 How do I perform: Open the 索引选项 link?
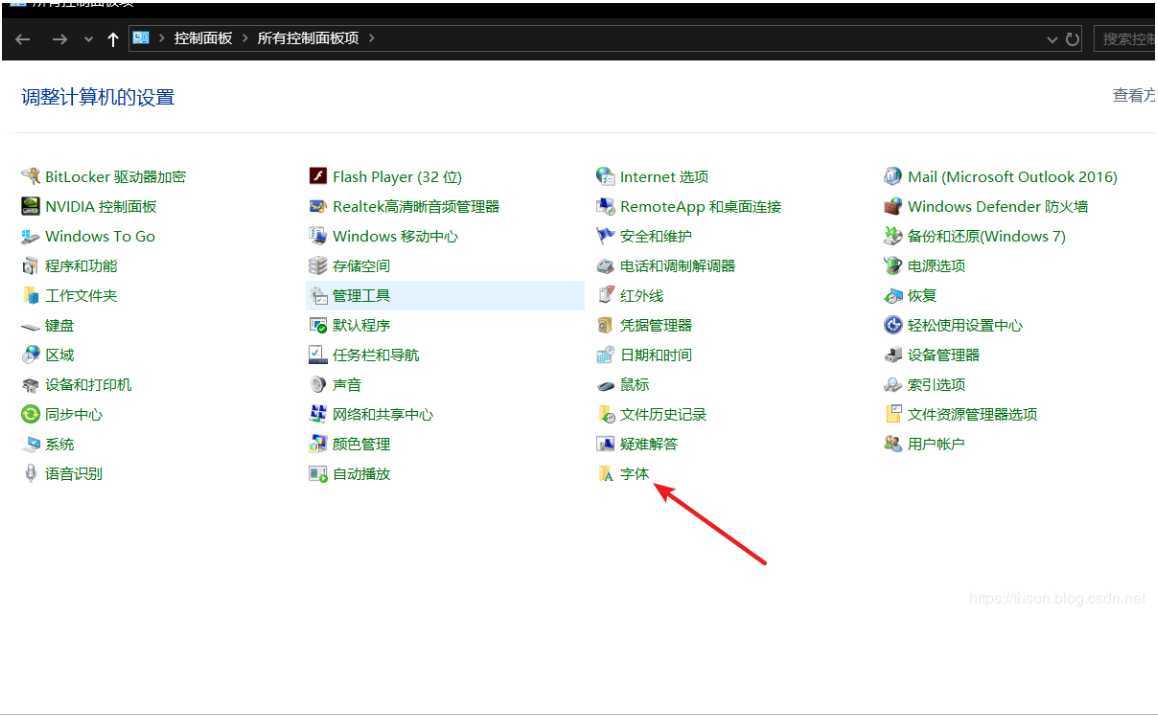(936, 385)
